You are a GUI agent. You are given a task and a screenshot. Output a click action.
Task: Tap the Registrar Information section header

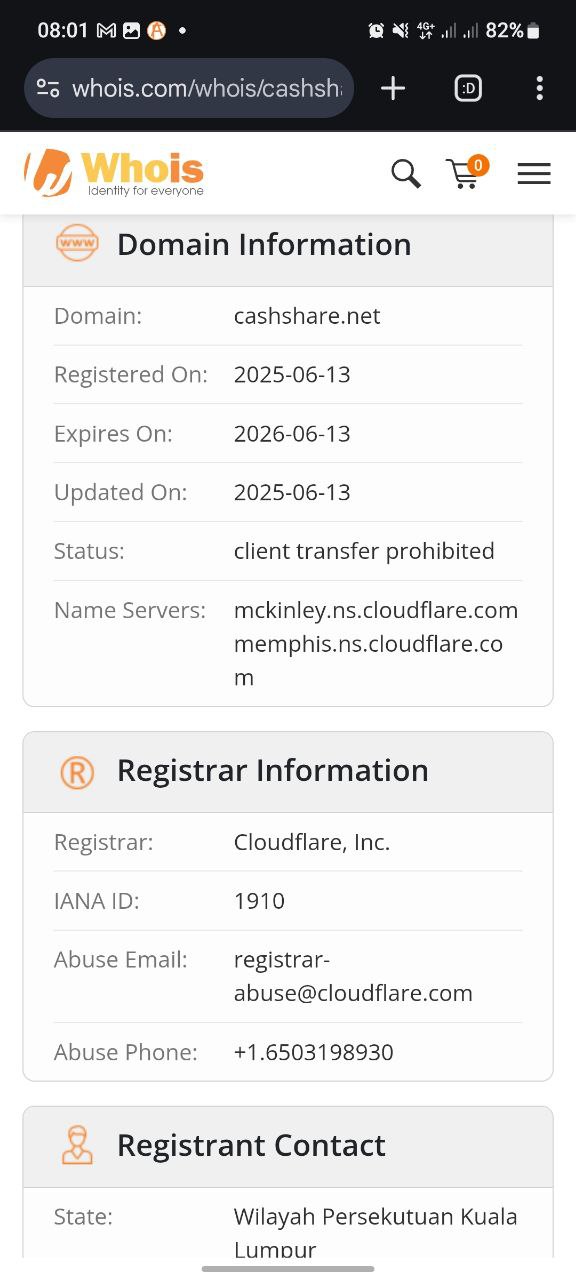pos(288,772)
